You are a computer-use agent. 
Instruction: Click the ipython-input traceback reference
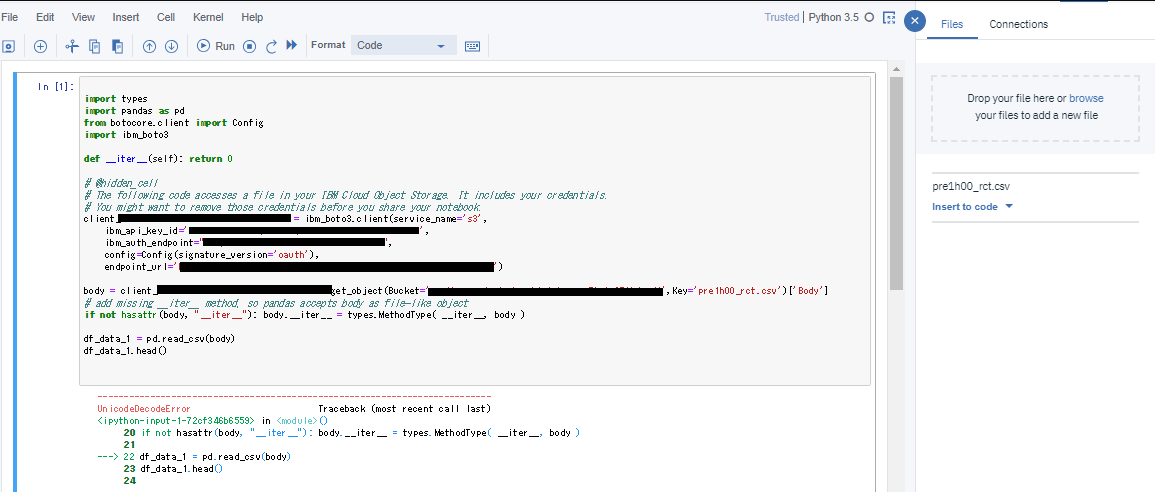point(176,420)
